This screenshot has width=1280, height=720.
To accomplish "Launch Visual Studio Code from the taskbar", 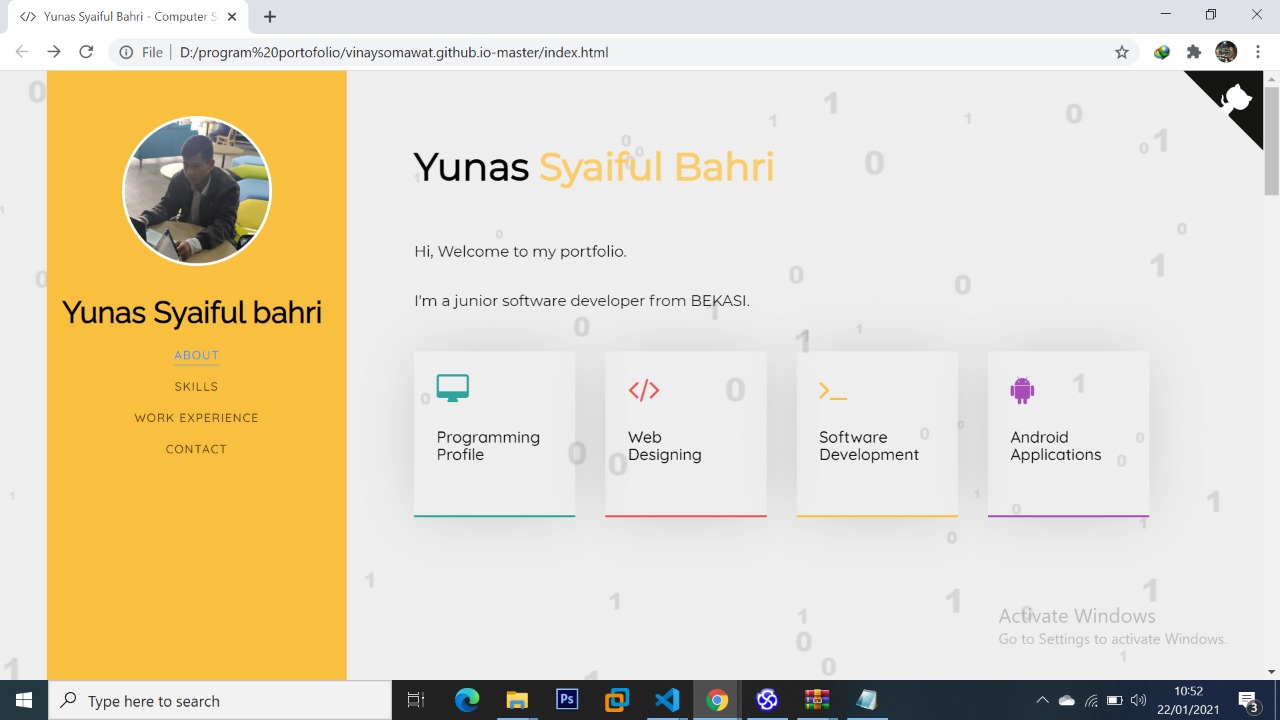I will pos(667,700).
